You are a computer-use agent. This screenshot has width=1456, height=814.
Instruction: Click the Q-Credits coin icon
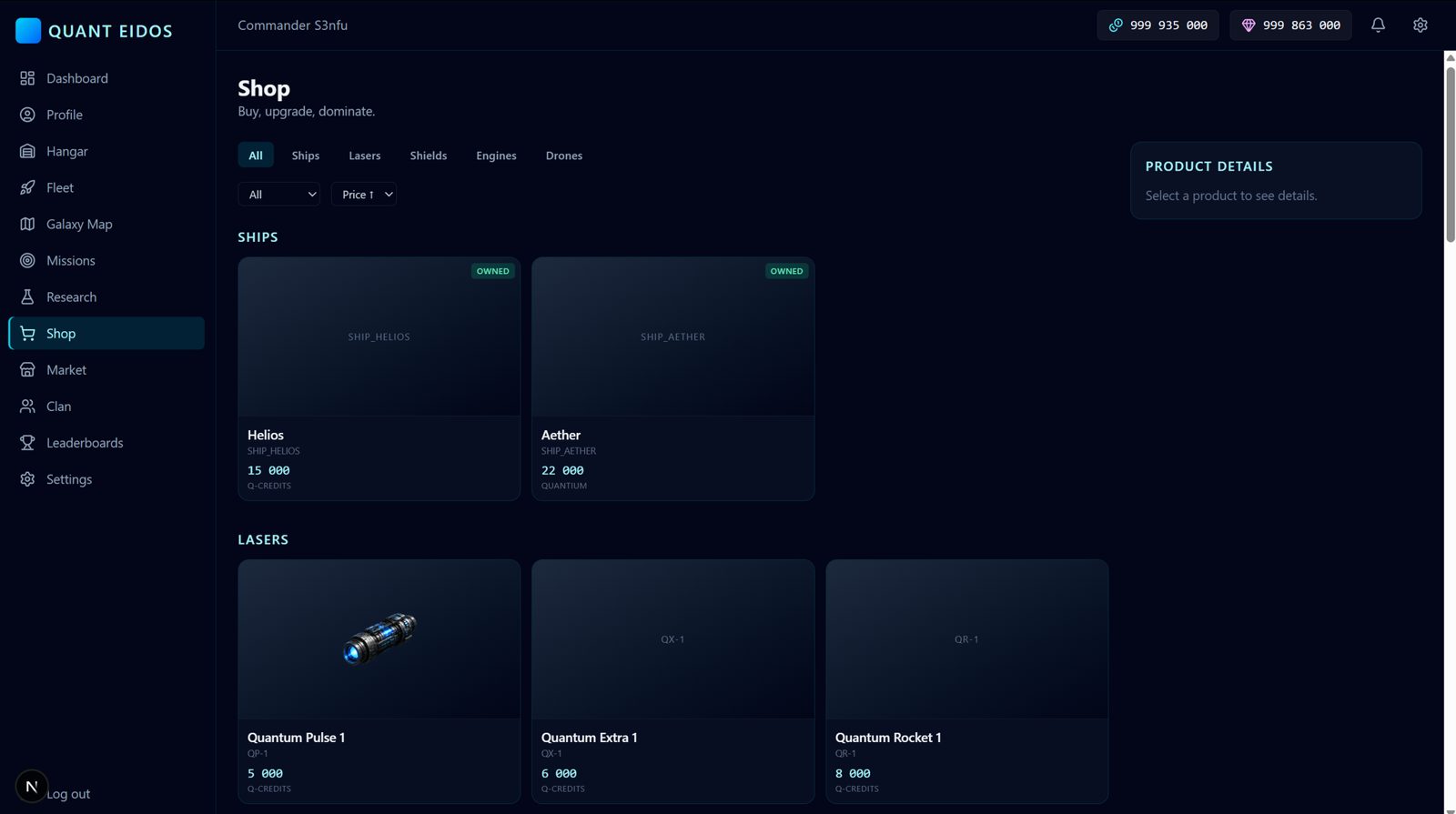coord(1116,25)
